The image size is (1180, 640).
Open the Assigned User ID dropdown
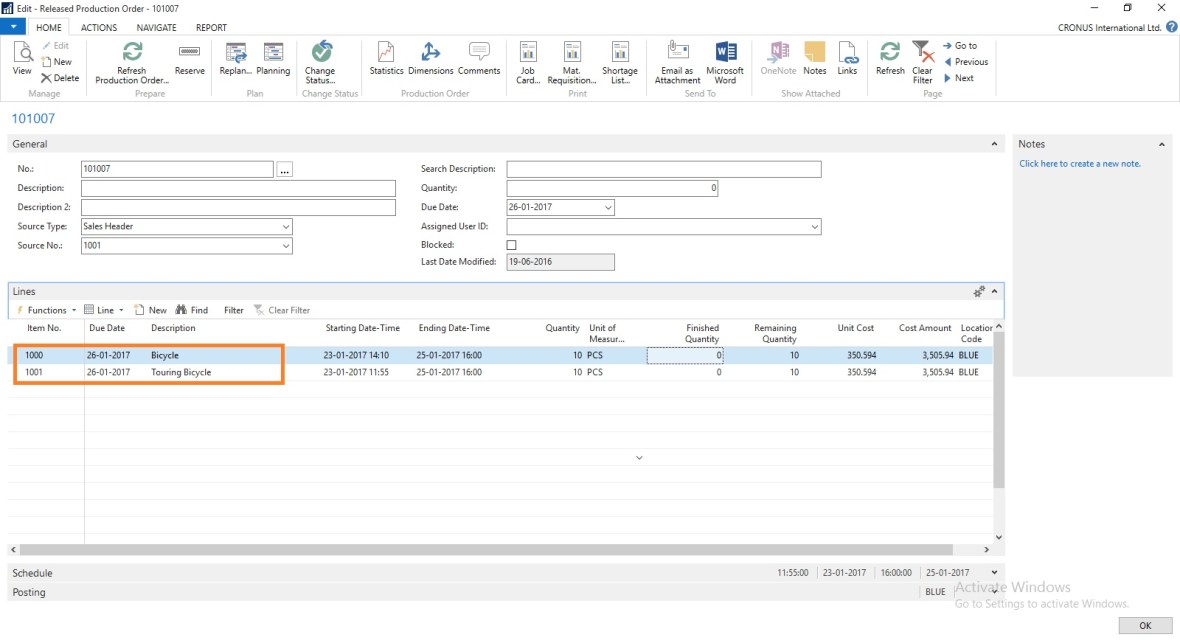click(814, 227)
